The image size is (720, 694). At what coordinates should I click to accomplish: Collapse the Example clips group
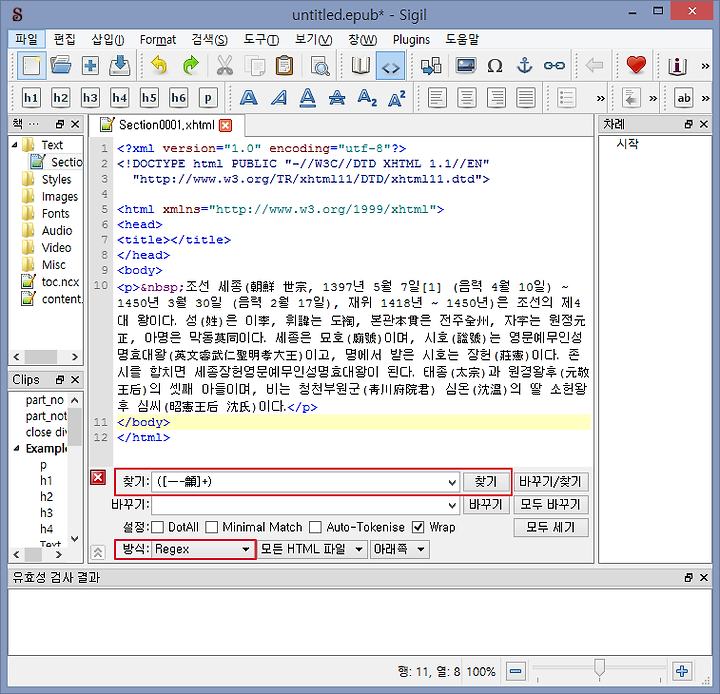coord(17,448)
